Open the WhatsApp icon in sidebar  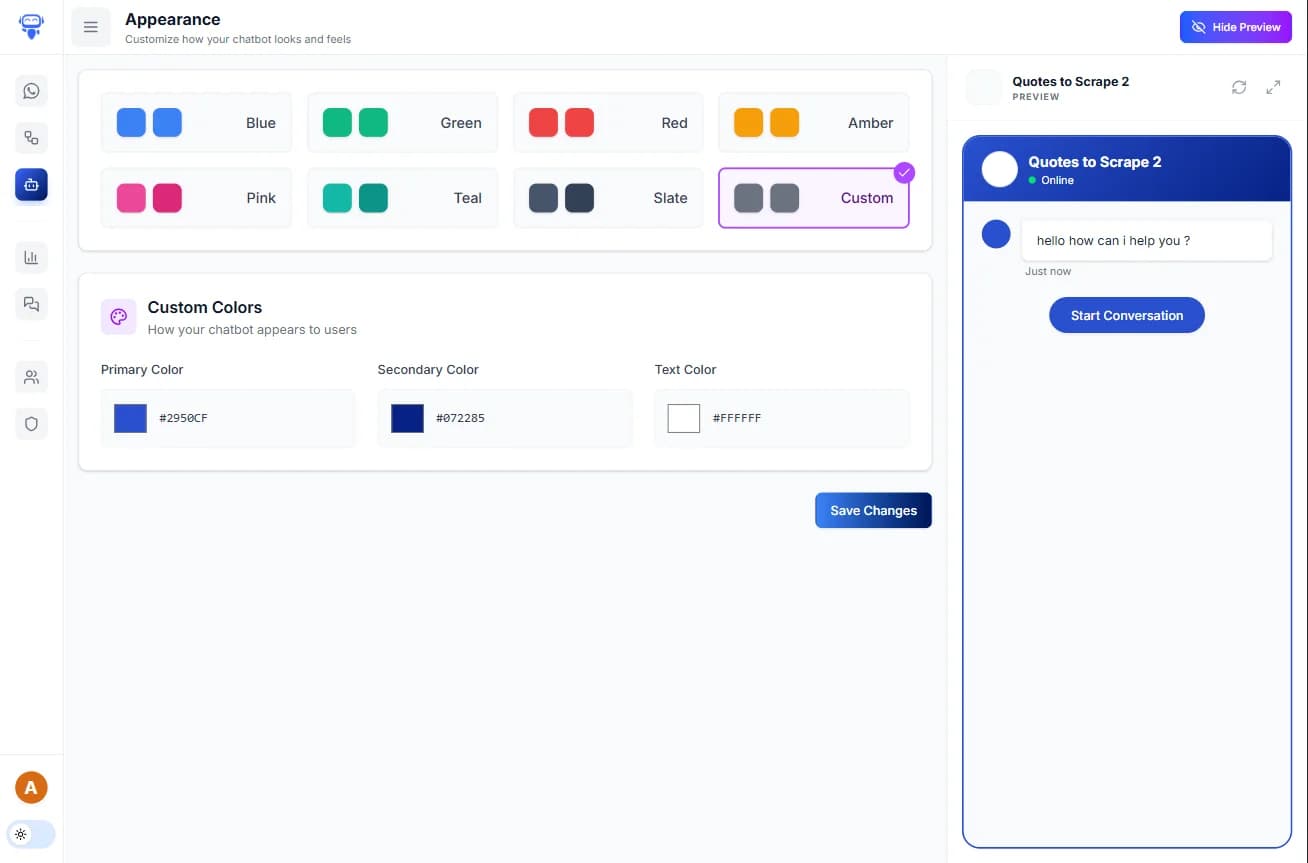point(31,91)
